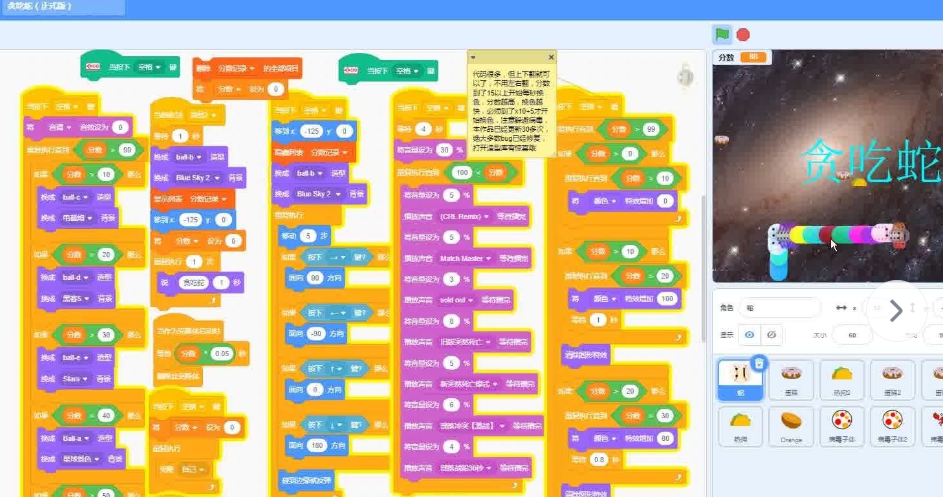Delete the selected snake sprite with trash icon
943x497 pixels.
click(759, 363)
